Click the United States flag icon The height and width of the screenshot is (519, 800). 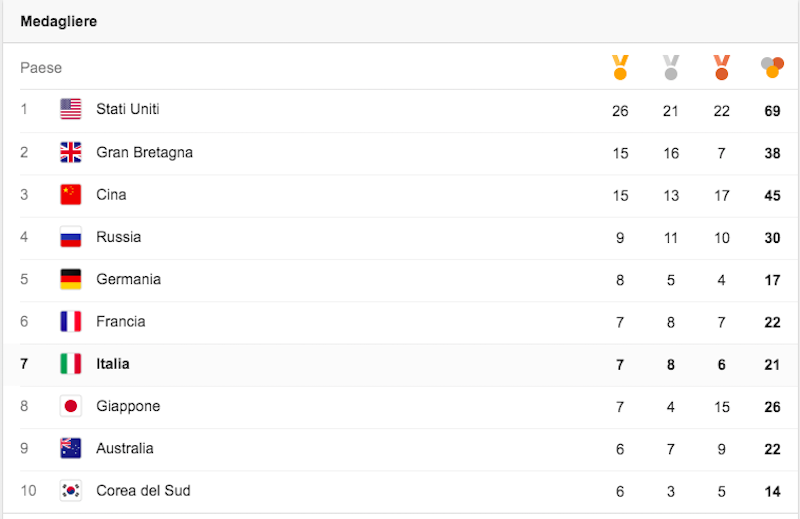pyautogui.click(x=70, y=109)
